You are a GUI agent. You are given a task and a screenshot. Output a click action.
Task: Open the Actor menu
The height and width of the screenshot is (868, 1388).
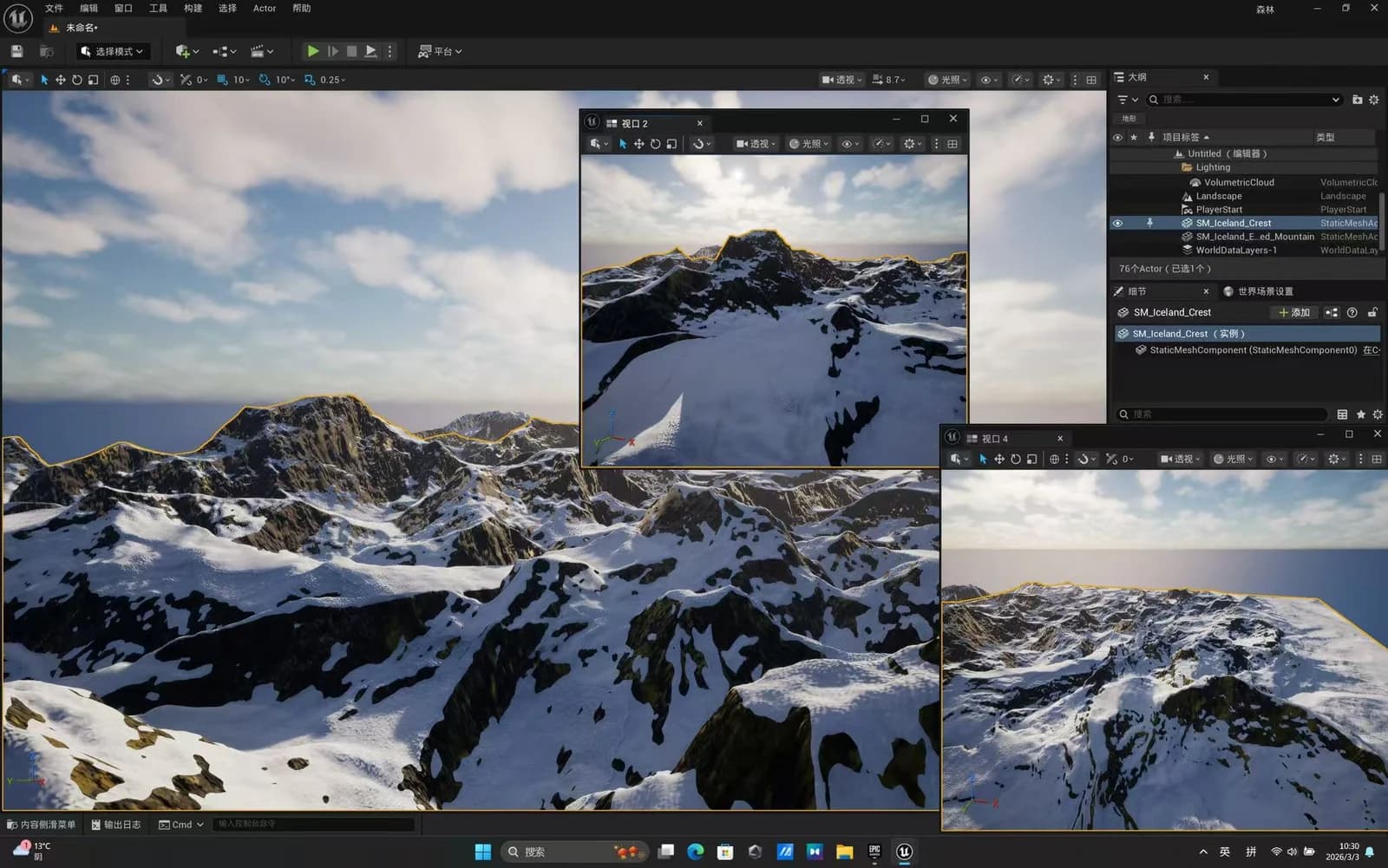[x=265, y=8]
